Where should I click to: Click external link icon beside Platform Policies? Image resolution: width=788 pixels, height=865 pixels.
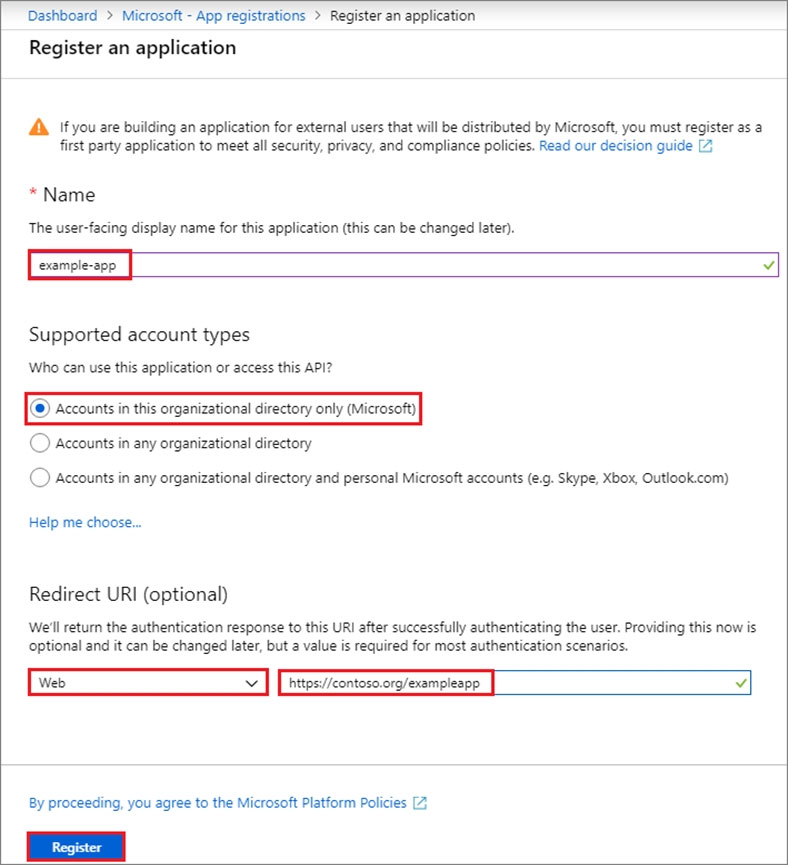pyautogui.click(x=420, y=803)
